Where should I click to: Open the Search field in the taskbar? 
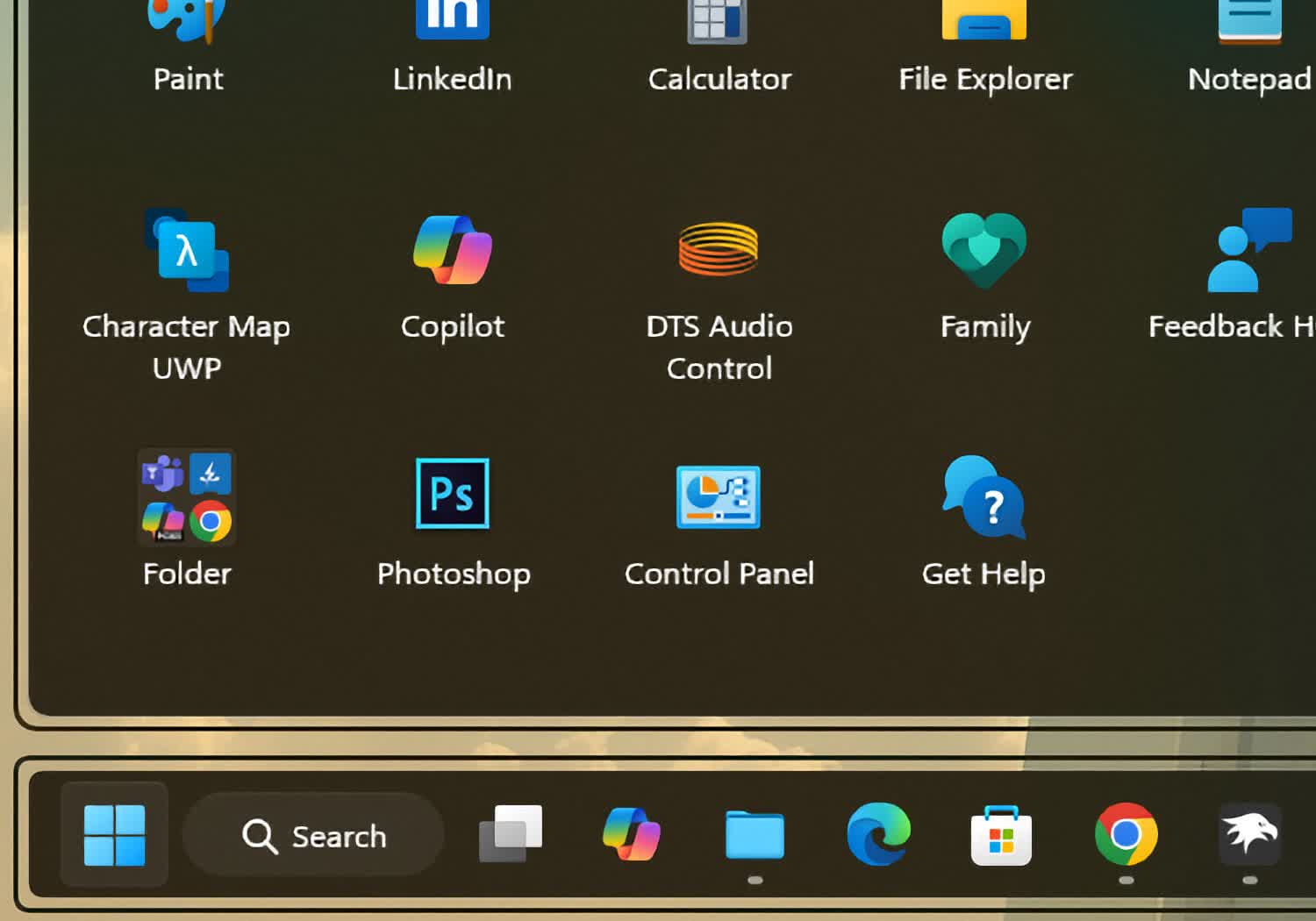tap(312, 836)
